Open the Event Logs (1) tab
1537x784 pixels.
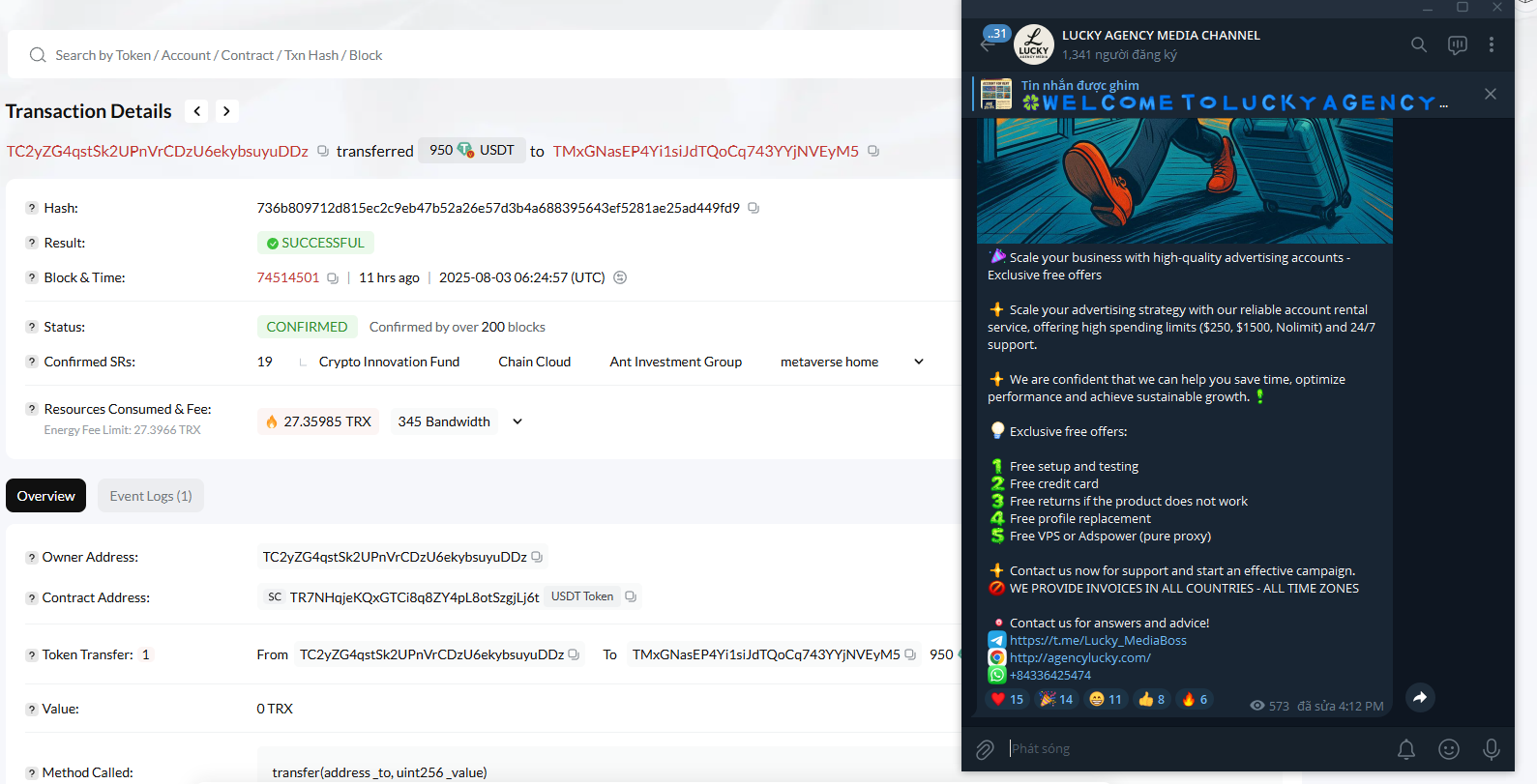[151, 496]
